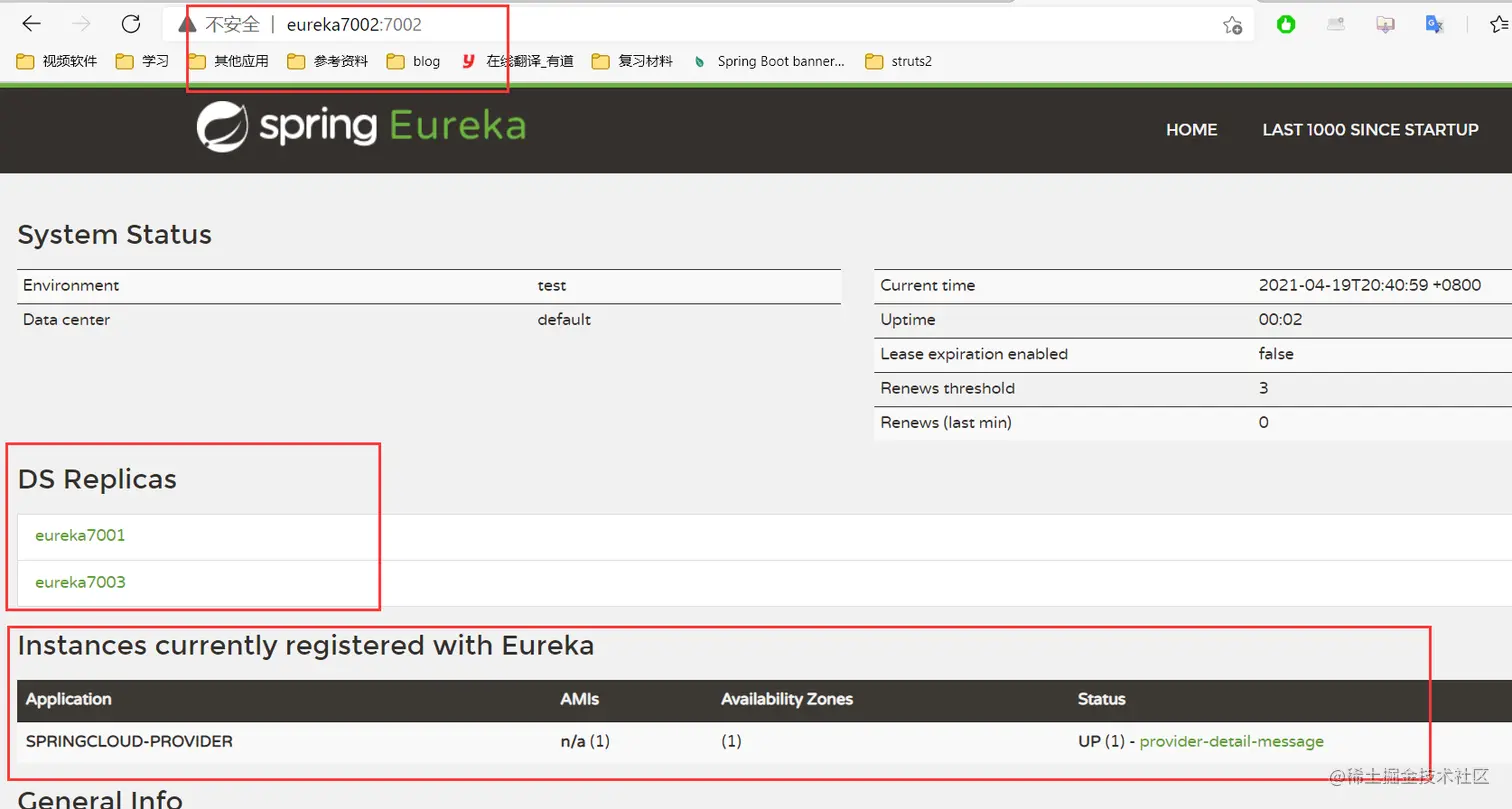Open the 复习材料 bookmark folder
Image resolution: width=1512 pixels, height=809 pixels.
click(x=633, y=61)
